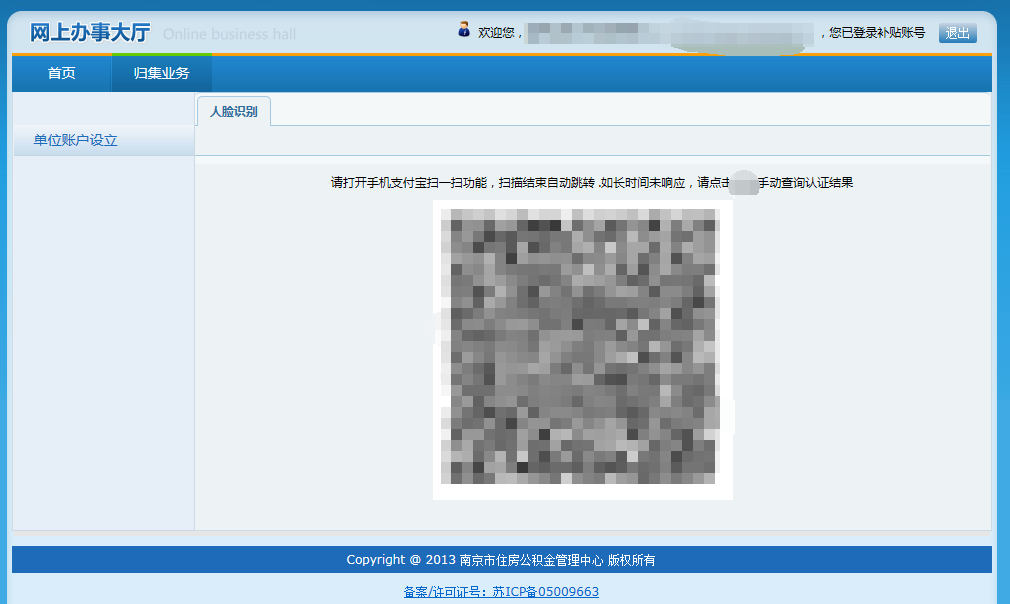This screenshot has height=604, width=1010.
Task: Click the blurred link for manual result query
Action: [x=742, y=183]
